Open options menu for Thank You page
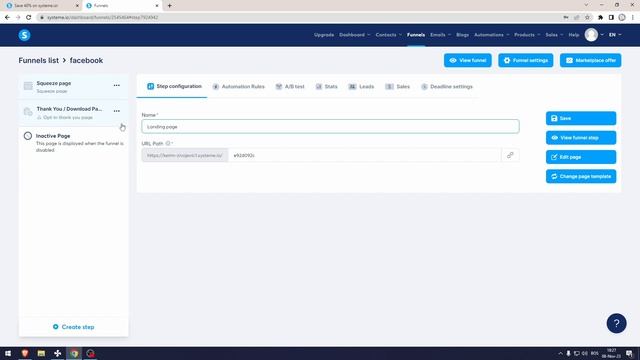Viewport: 640px width, 360px height. (x=117, y=111)
